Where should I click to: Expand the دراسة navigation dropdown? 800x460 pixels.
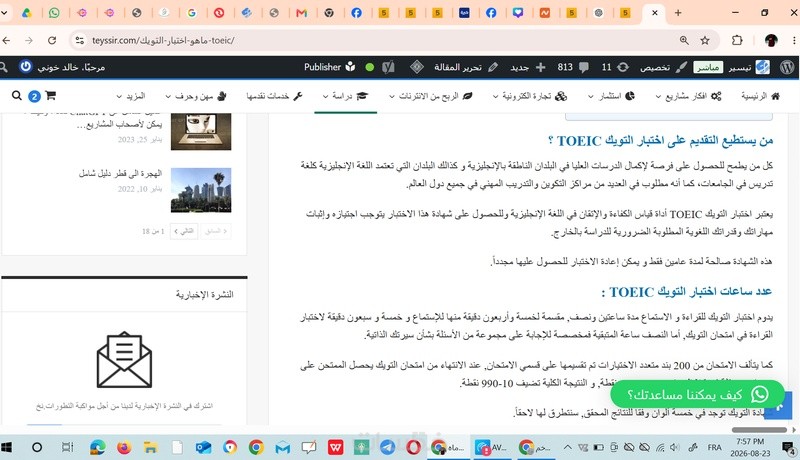pyautogui.click(x=345, y=96)
